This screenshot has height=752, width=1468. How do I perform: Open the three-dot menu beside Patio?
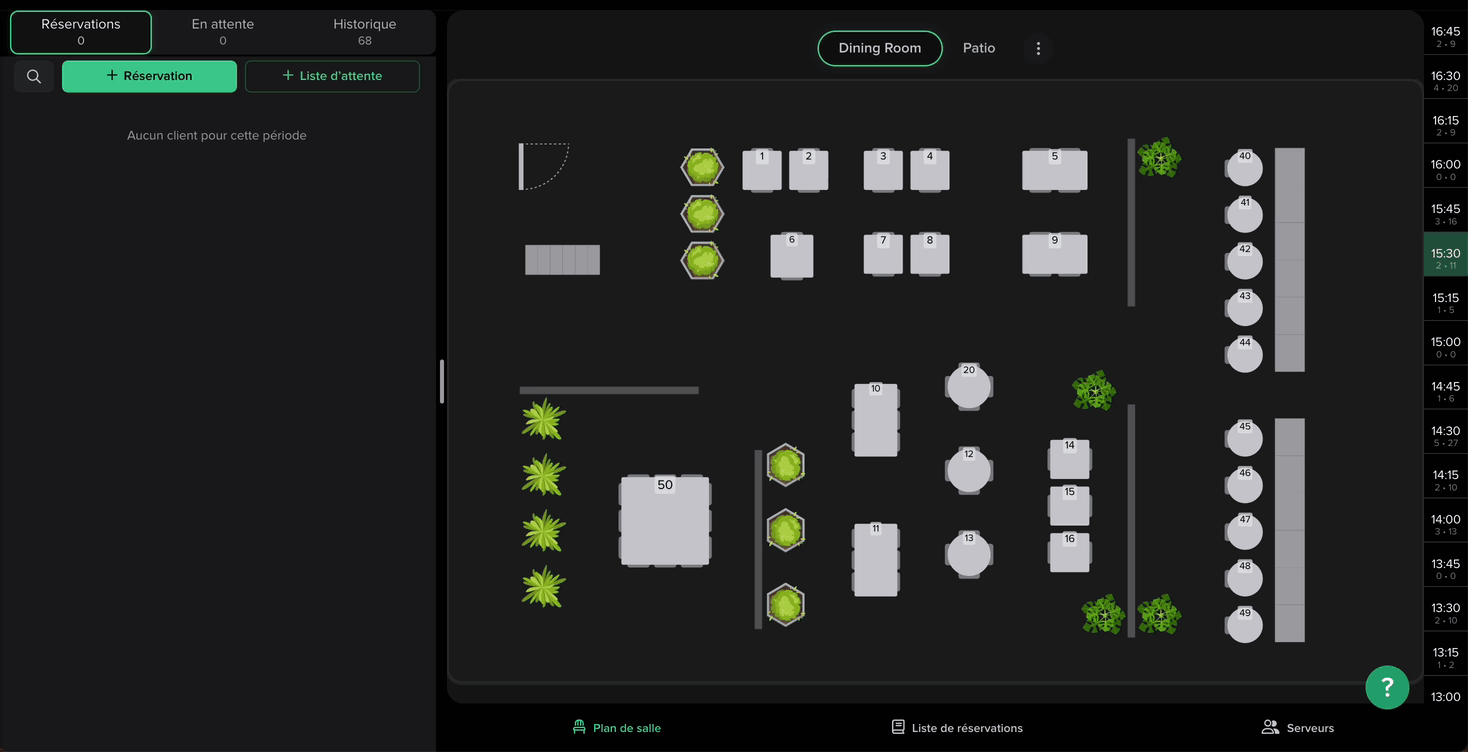pos(1038,48)
